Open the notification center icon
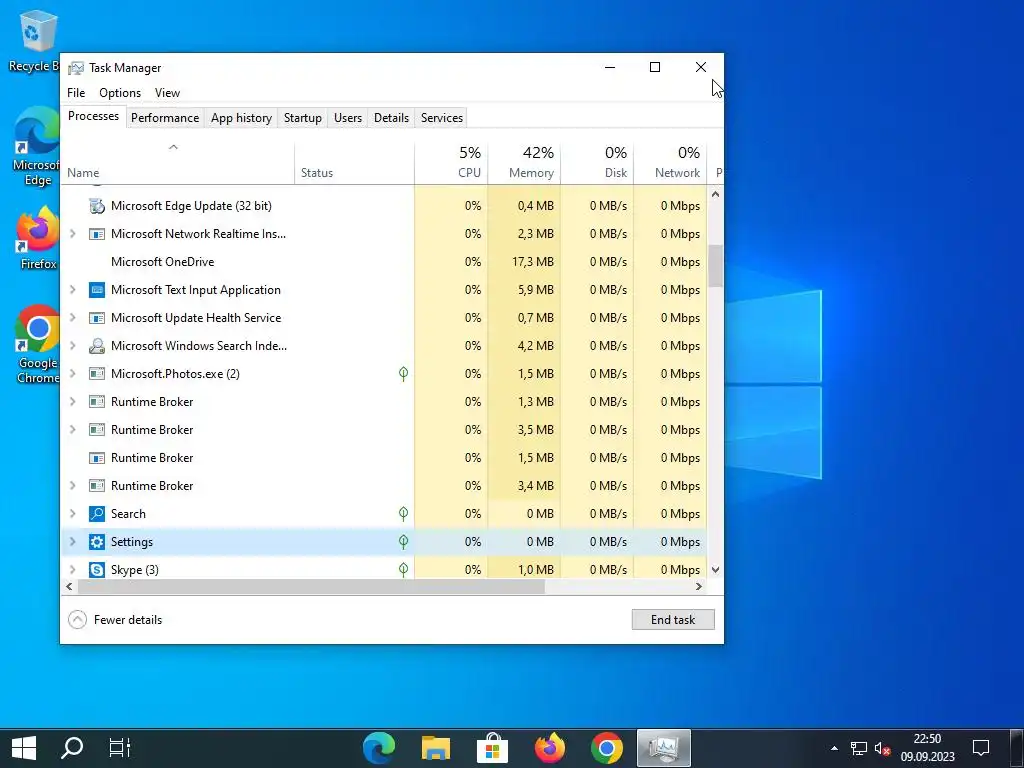The height and width of the screenshot is (768, 1024). (x=981, y=748)
